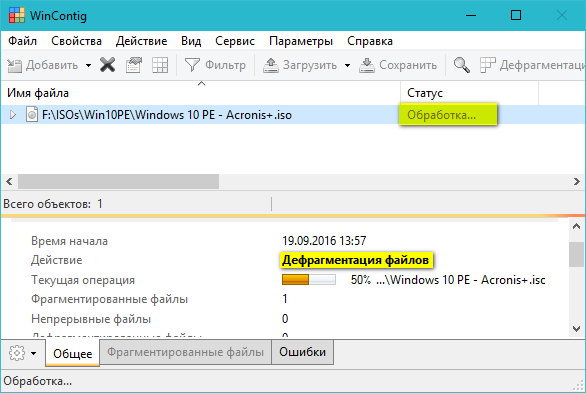
Task: Switch to the Ошибки tab
Action: point(302,352)
